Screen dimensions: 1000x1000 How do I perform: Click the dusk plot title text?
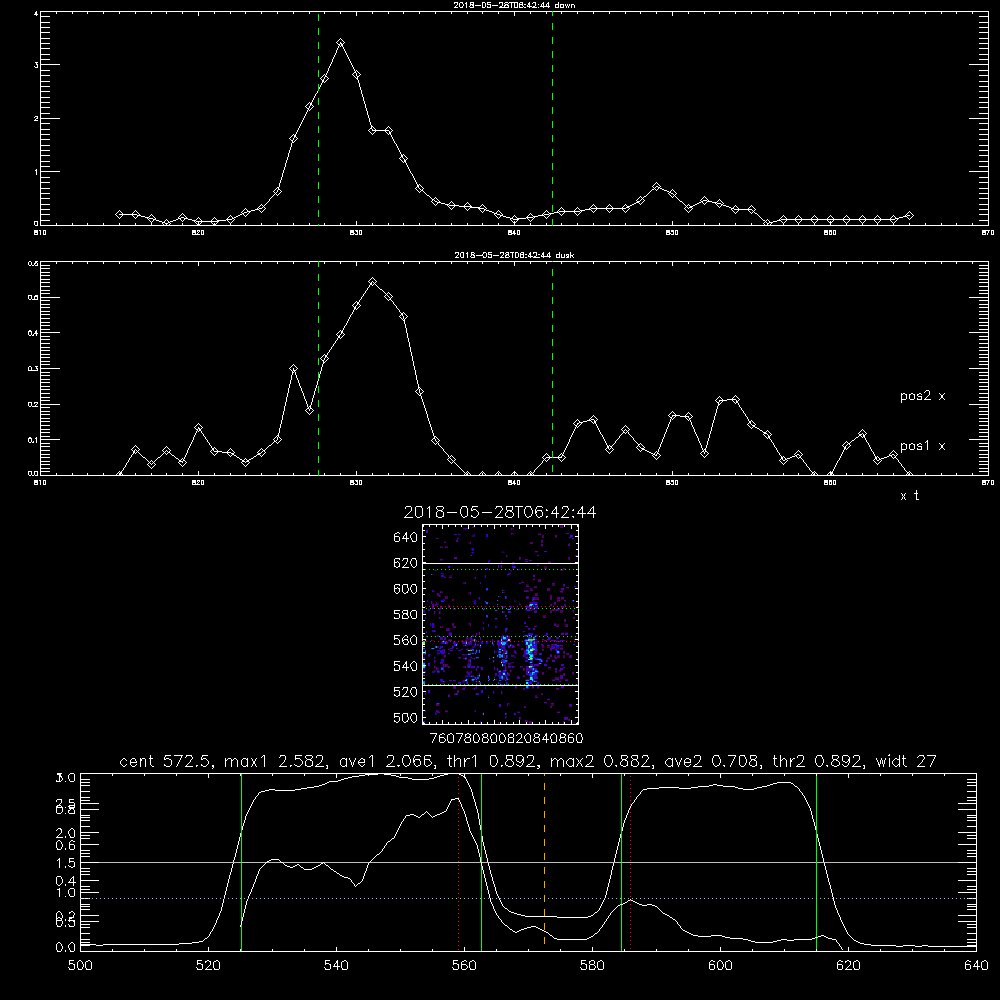pos(514,255)
